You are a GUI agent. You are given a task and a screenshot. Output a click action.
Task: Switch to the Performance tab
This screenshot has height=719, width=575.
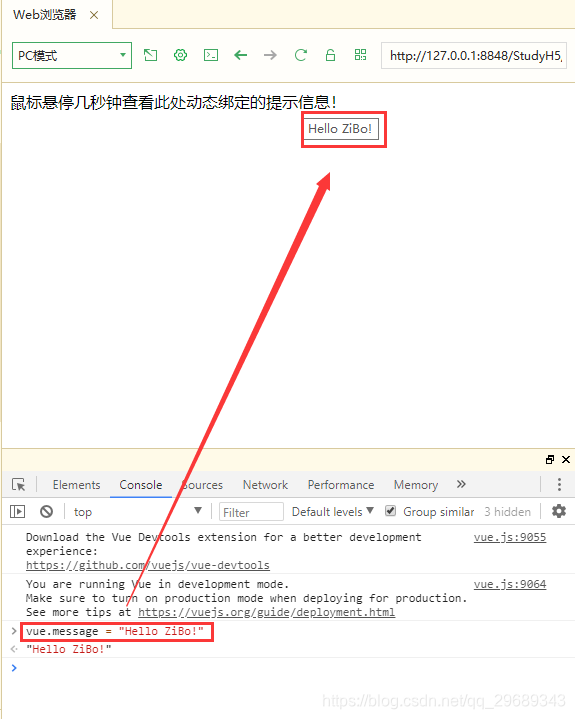[341, 485]
